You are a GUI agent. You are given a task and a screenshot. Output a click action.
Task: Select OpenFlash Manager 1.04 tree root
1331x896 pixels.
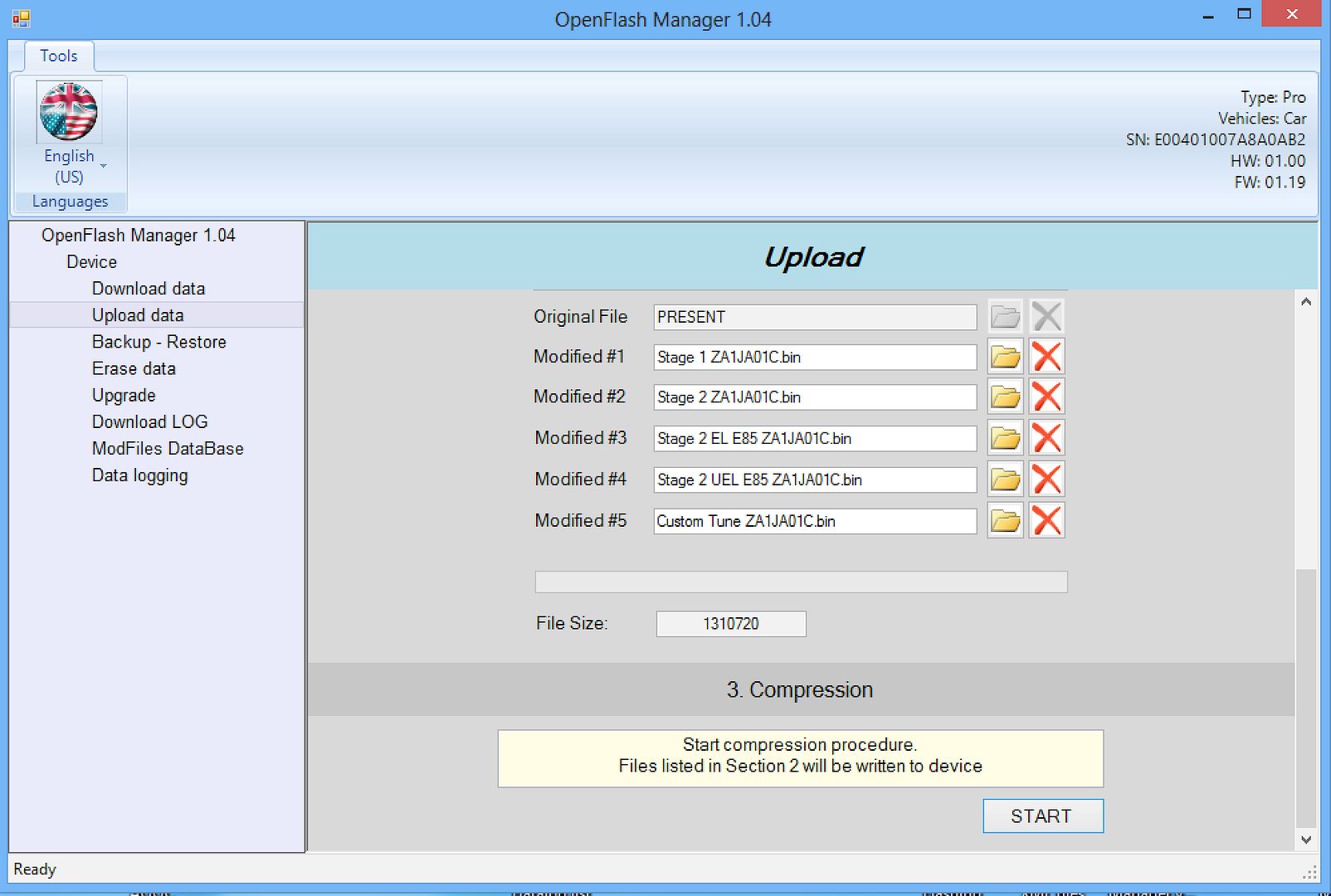click(x=139, y=236)
